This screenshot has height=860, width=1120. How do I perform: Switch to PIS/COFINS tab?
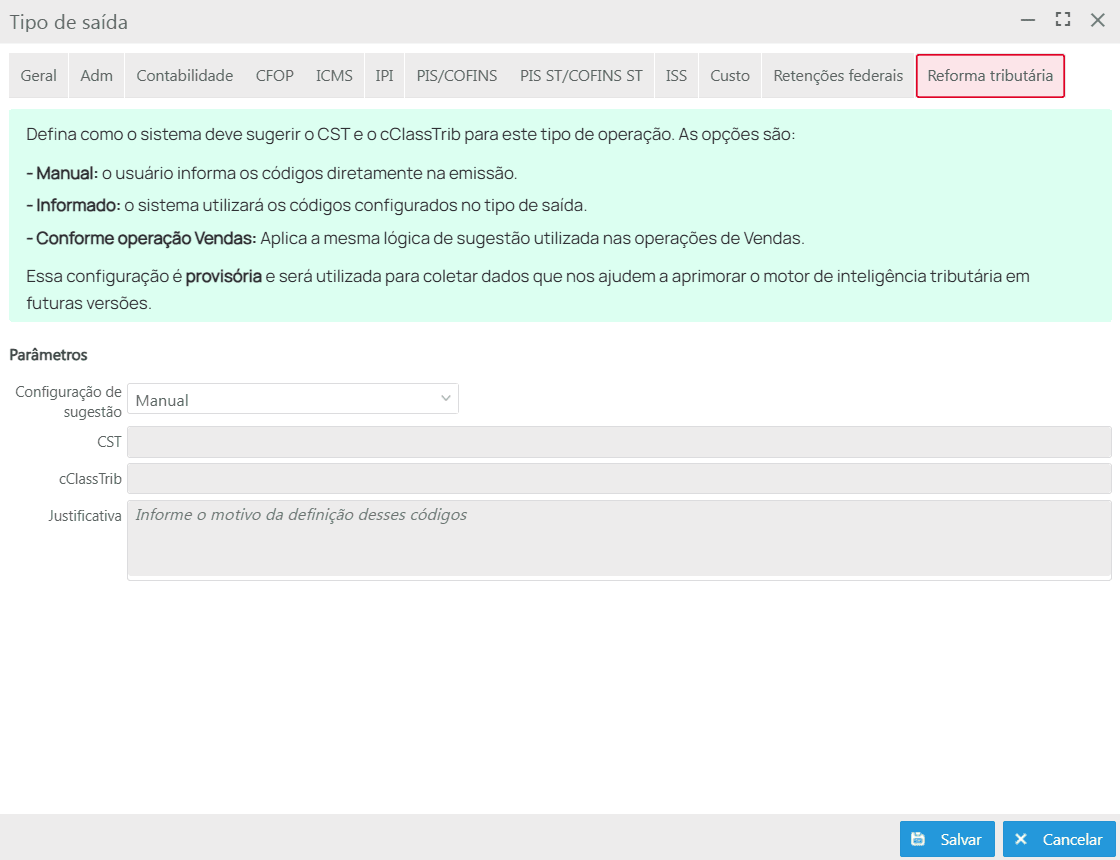point(456,76)
